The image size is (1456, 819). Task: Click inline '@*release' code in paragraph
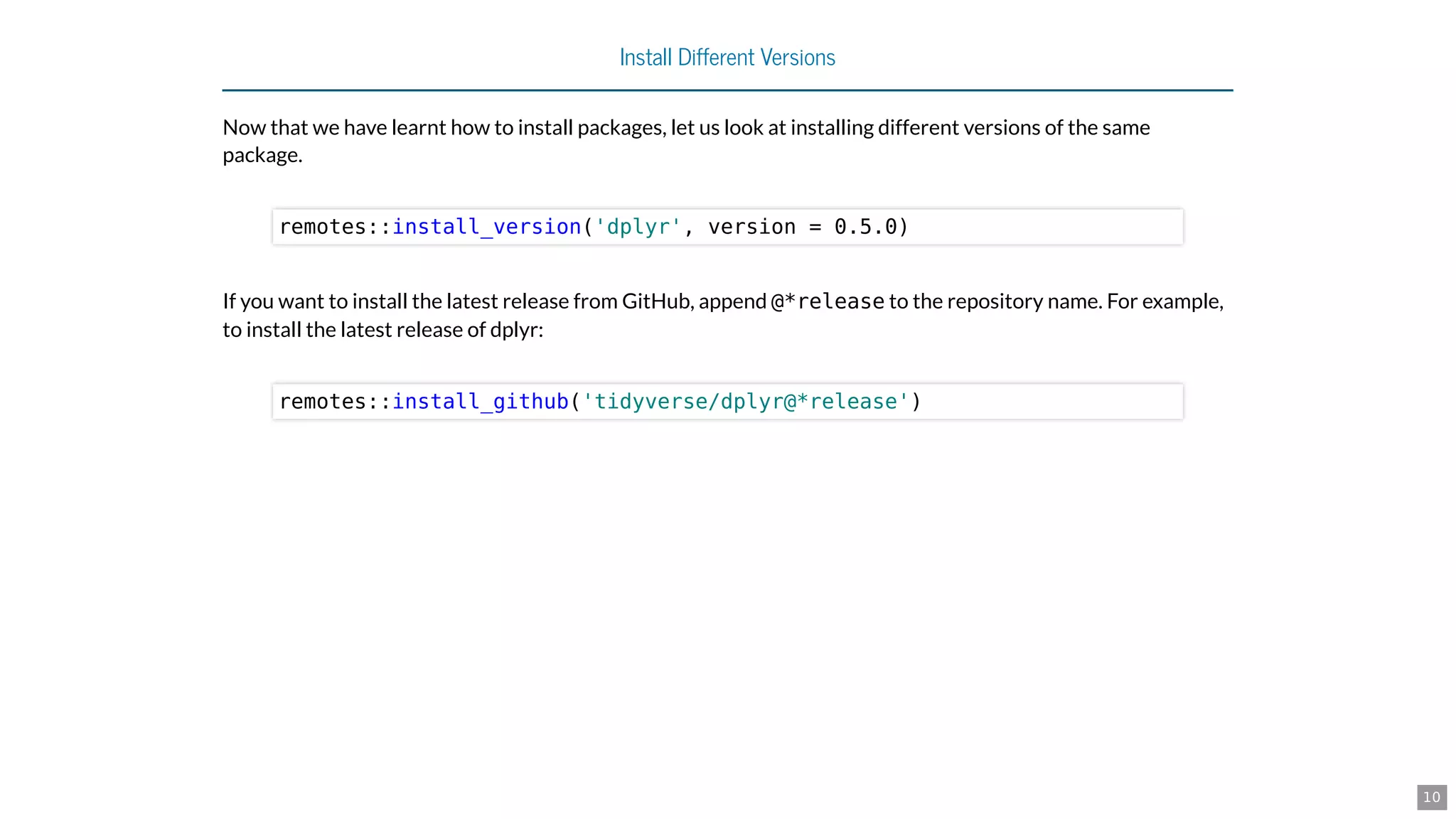point(828,301)
